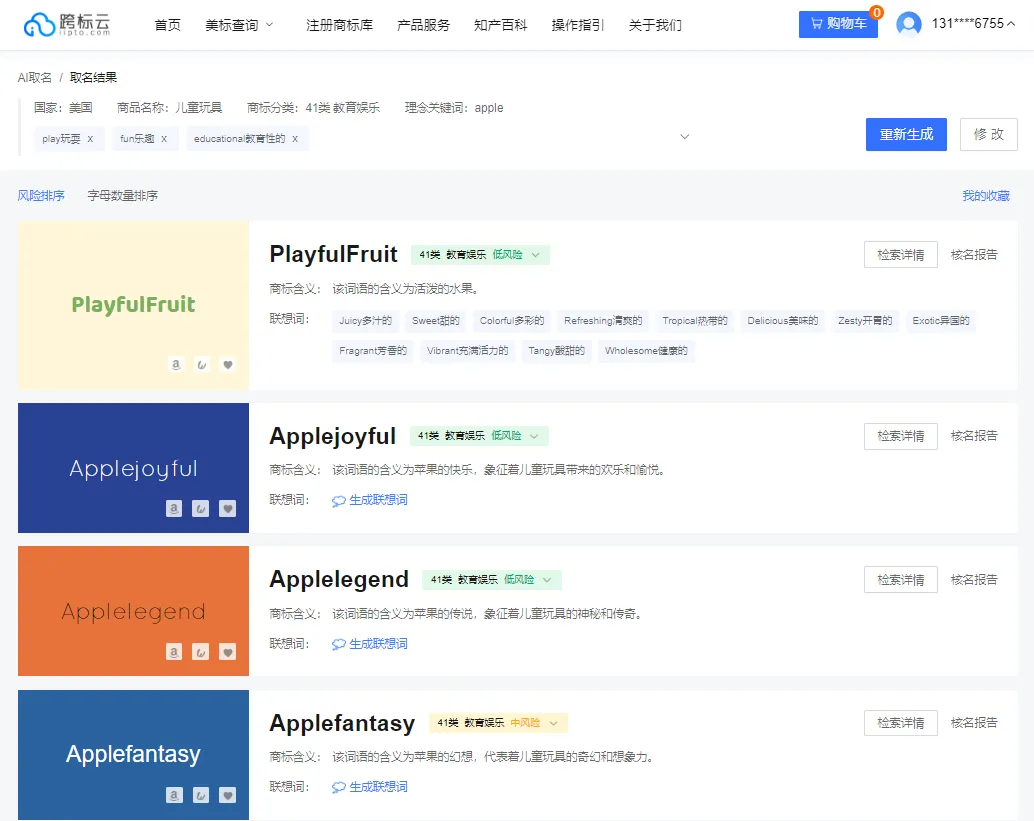Click speech bubble icon in Applefantasy row
Image resolution: width=1034 pixels, height=821 pixels.
click(338, 787)
